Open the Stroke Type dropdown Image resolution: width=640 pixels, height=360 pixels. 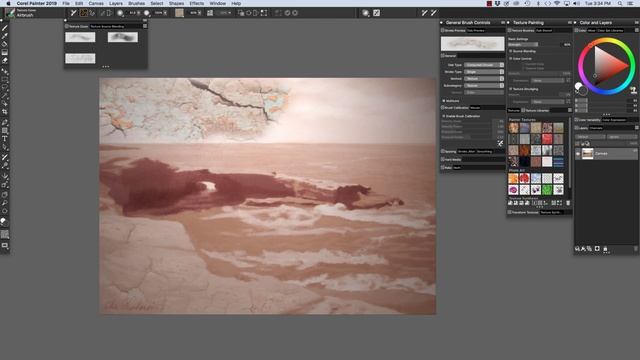tap(484, 72)
